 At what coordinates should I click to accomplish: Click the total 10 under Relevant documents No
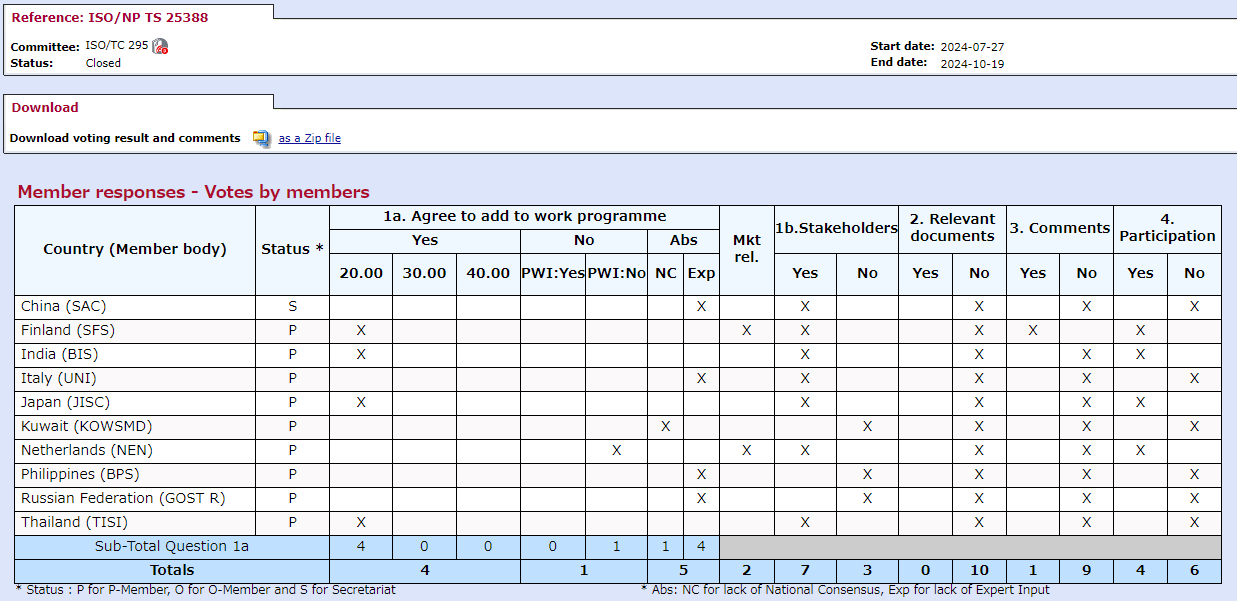pyautogui.click(x=979, y=570)
